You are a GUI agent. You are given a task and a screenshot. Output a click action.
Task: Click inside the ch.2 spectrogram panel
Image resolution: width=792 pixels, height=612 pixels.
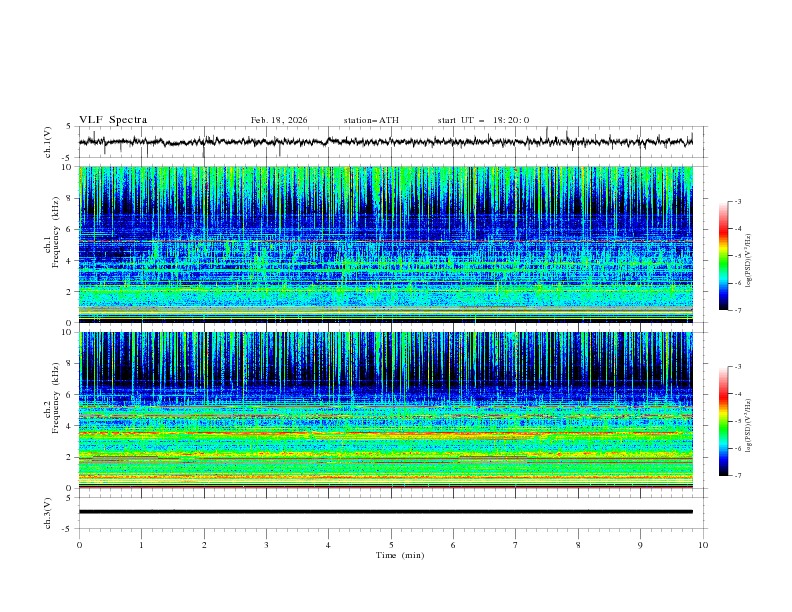(386, 410)
